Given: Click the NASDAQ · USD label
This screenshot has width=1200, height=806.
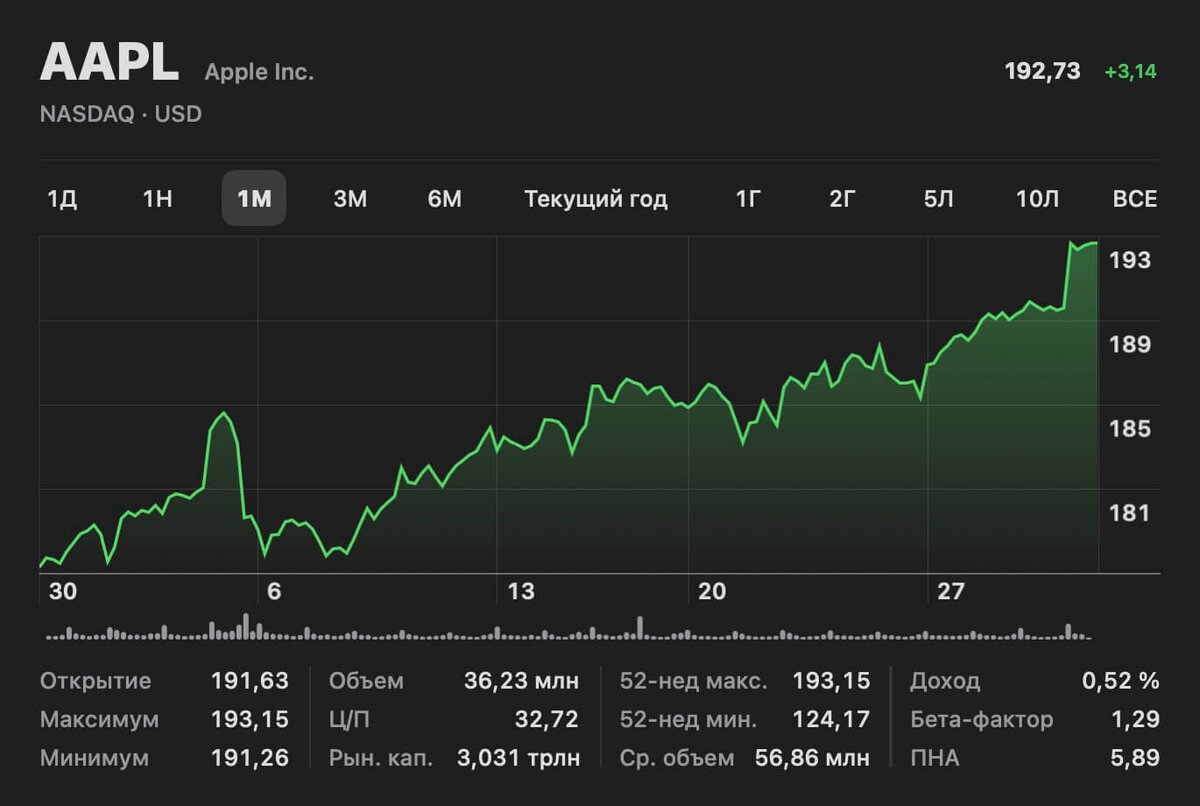Looking at the screenshot, I should point(121,114).
